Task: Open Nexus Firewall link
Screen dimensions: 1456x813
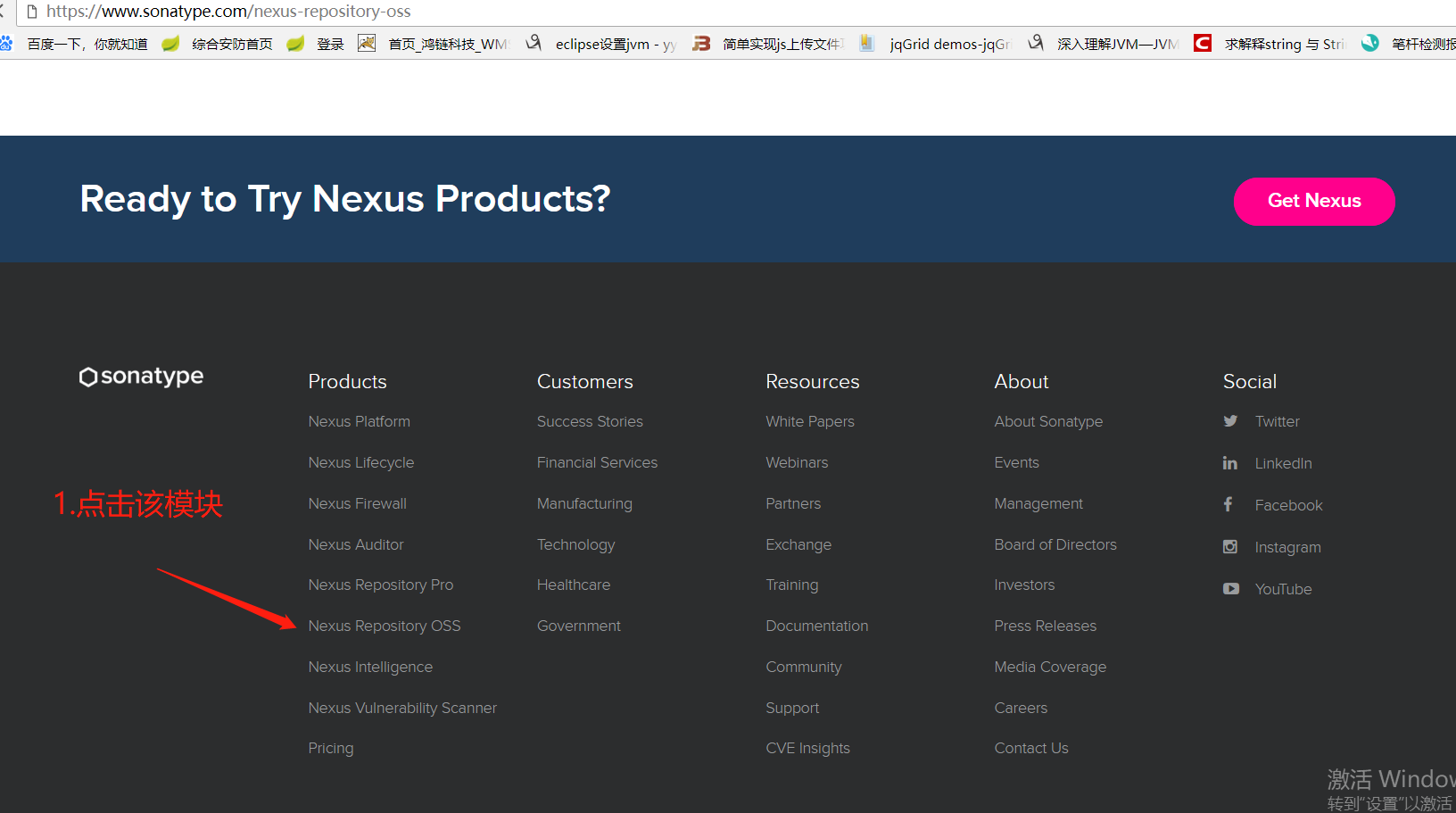Action: [358, 503]
